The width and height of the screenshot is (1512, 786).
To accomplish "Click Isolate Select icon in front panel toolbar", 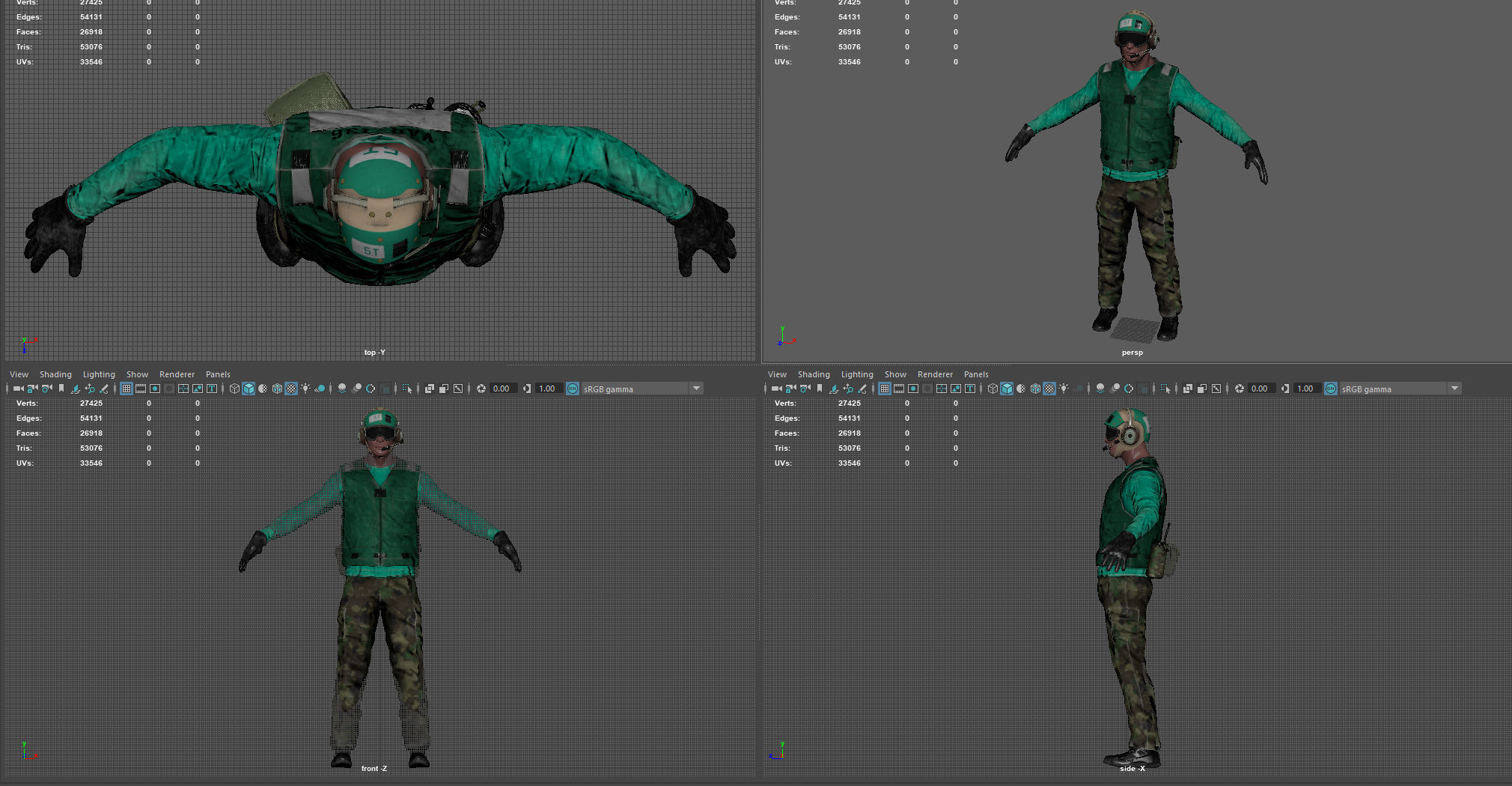I will (x=406, y=389).
